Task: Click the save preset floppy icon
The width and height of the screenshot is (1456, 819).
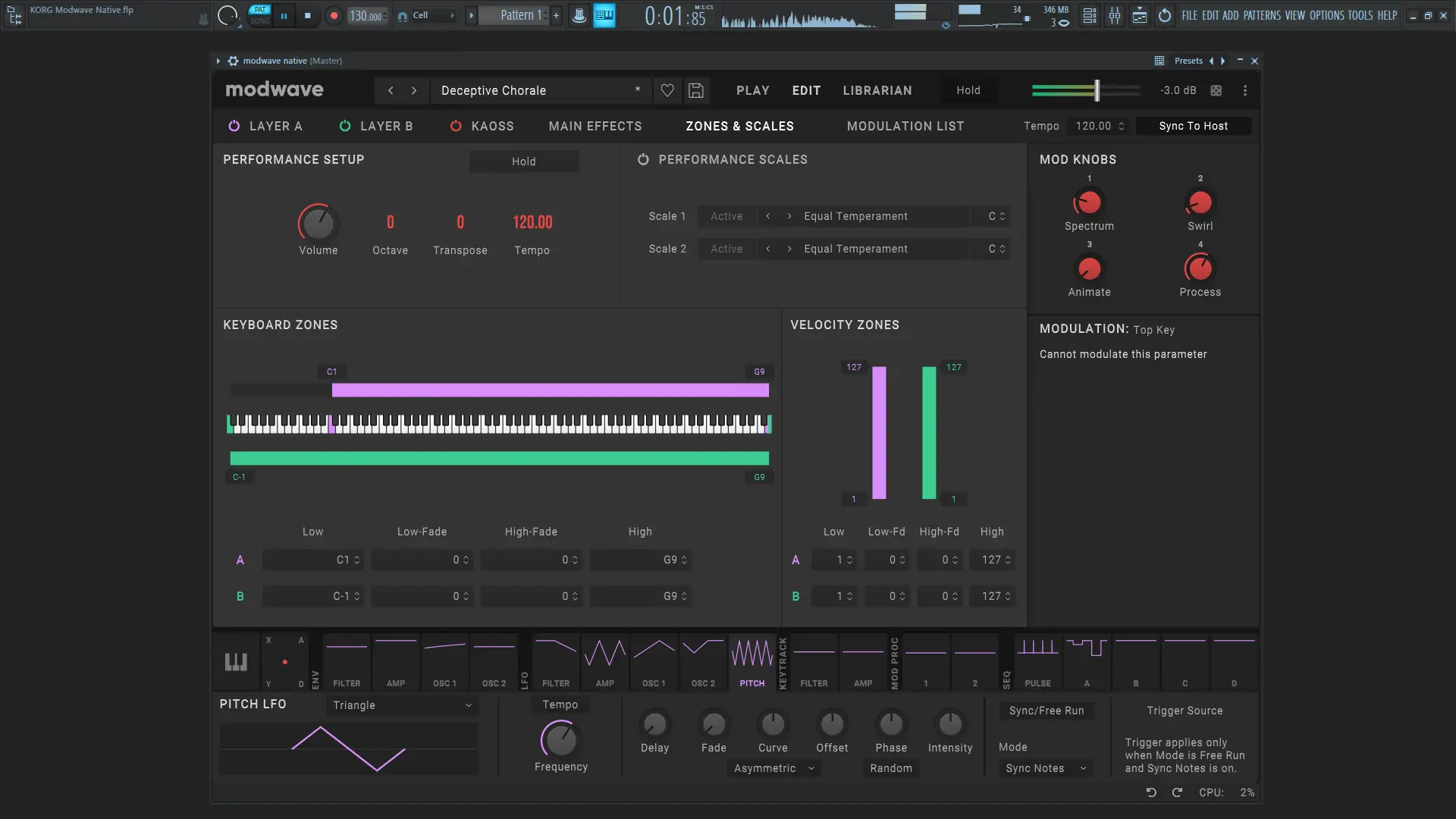Action: tap(695, 90)
